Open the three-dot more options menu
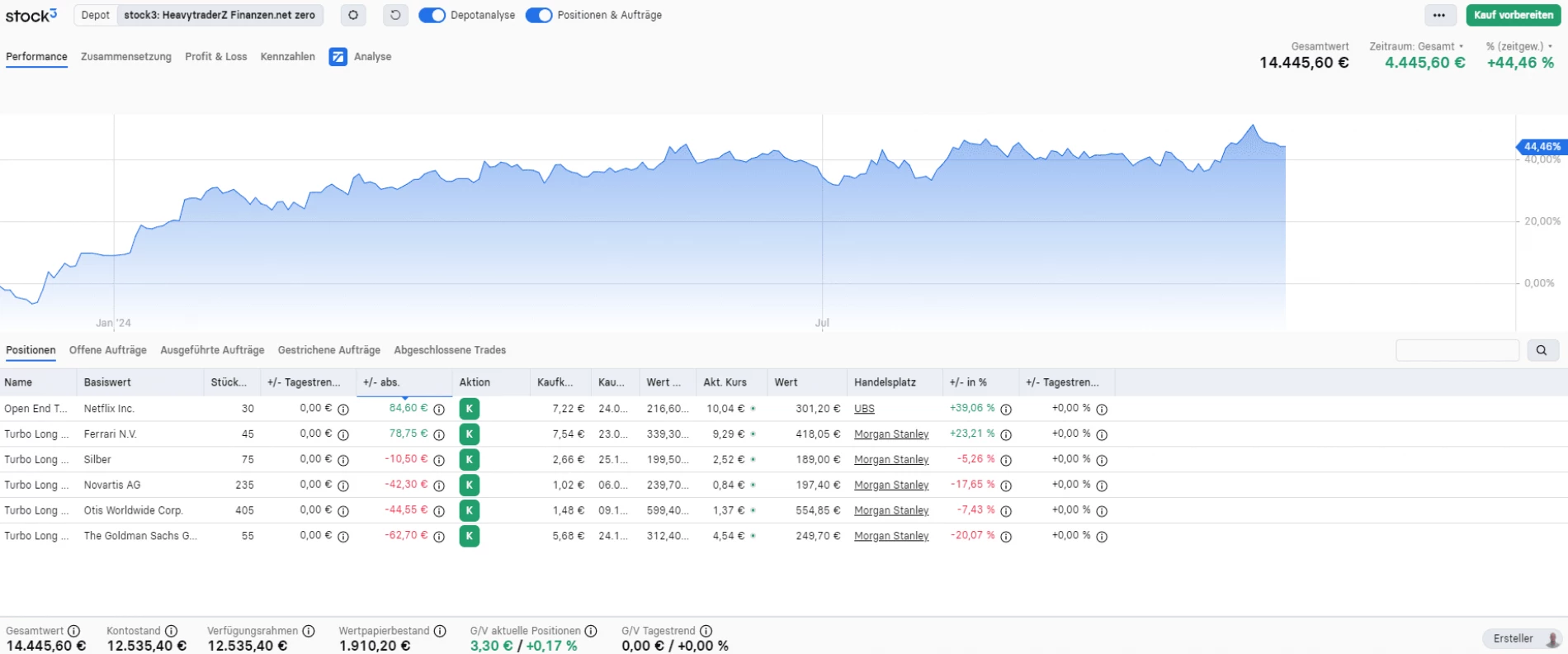 1439,15
